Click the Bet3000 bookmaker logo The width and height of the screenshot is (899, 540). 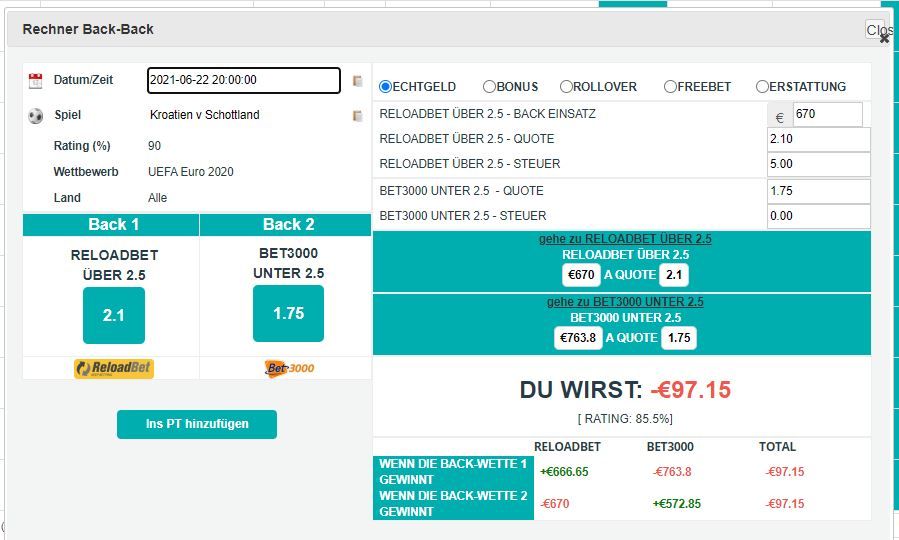pyautogui.click(x=290, y=368)
